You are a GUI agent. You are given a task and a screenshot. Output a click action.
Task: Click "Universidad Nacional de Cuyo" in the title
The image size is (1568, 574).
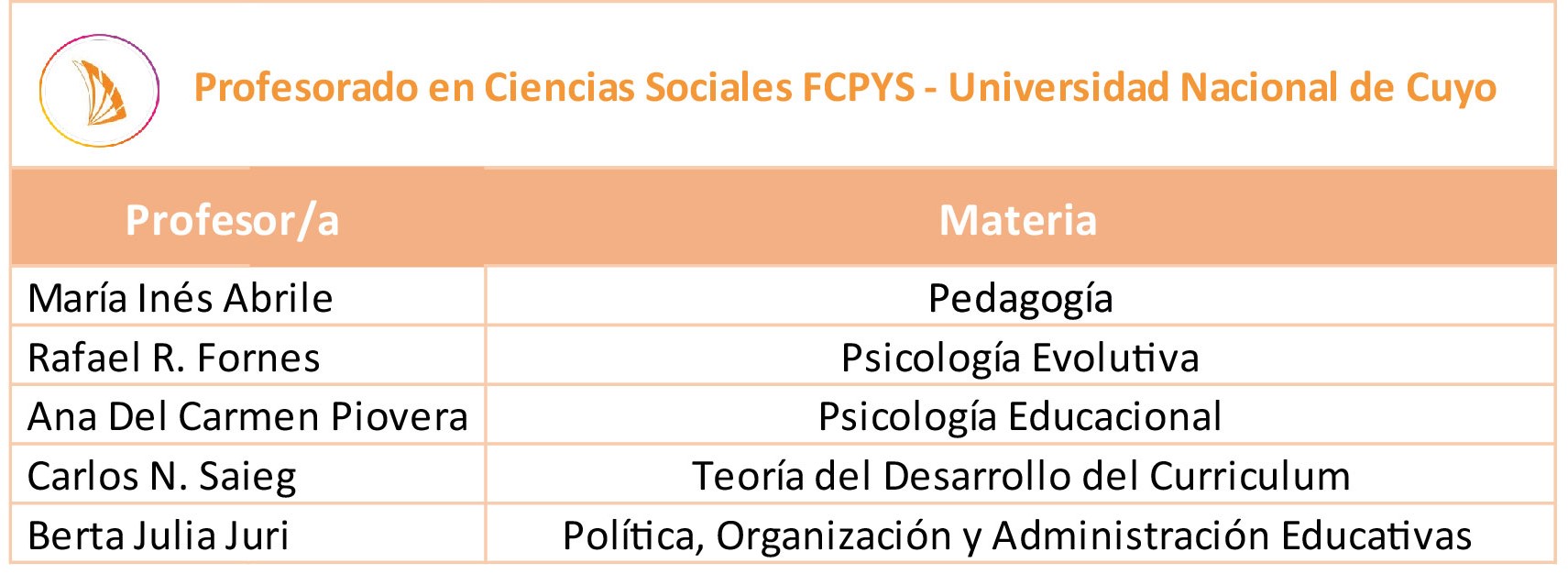coord(1222,88)
